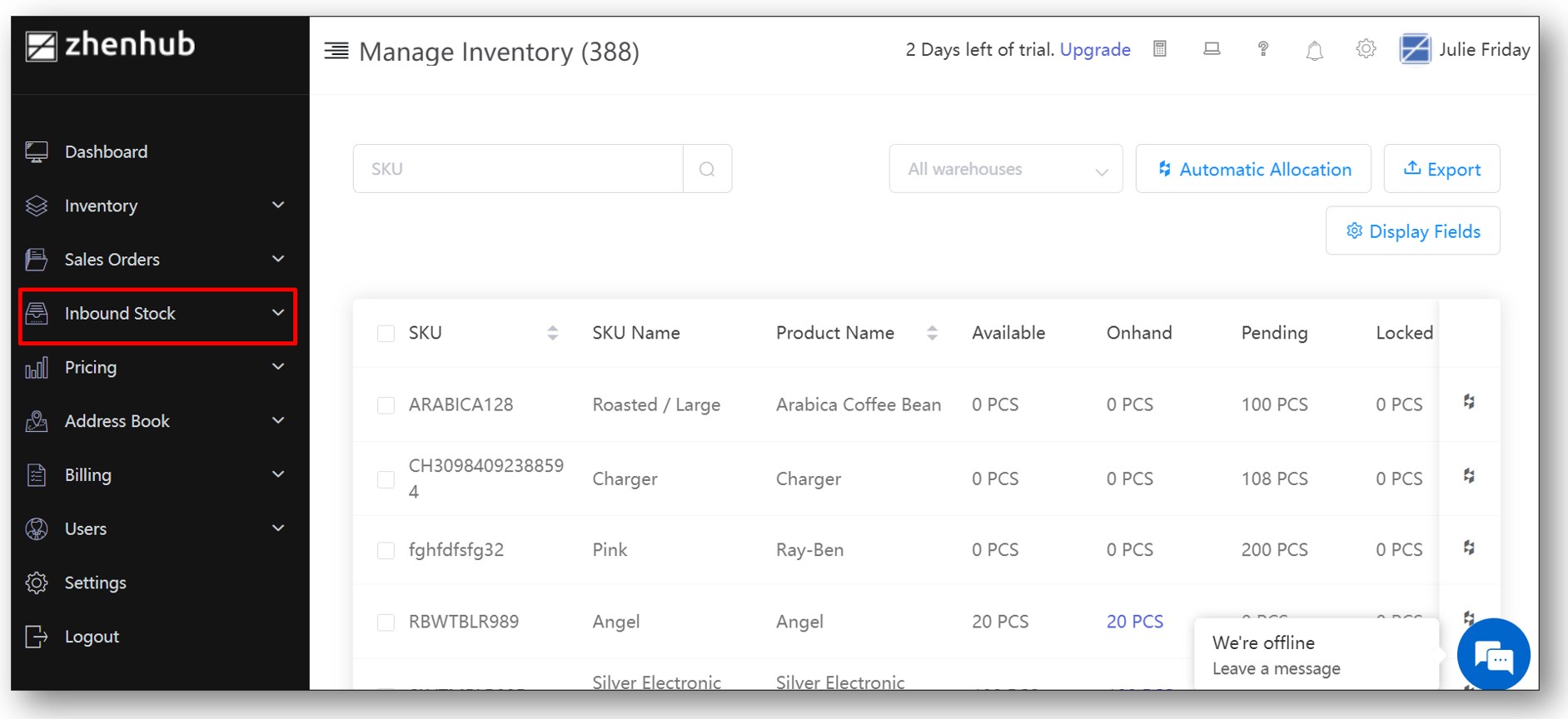Viewport: 1568px width, 719px height.
Task: Open the help question mark icon
Action: pyautogui.click(x=1262, y=50)
